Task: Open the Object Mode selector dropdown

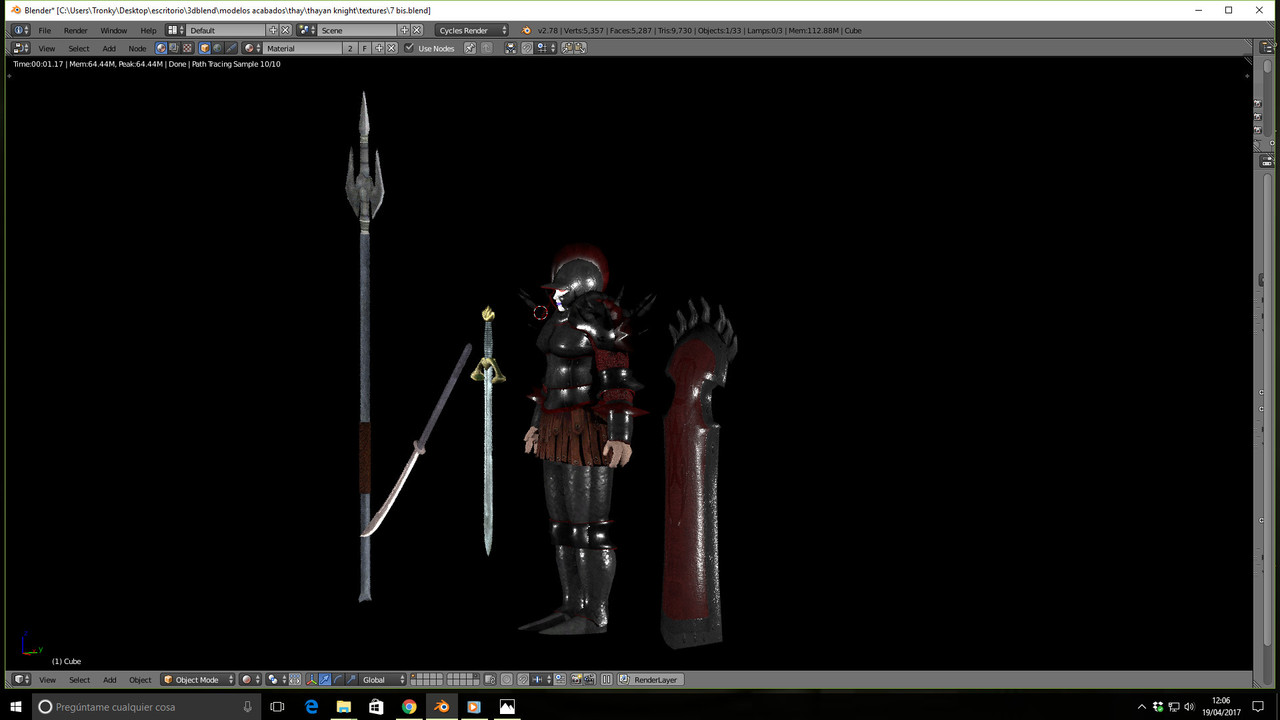Action: click(198, 680)
